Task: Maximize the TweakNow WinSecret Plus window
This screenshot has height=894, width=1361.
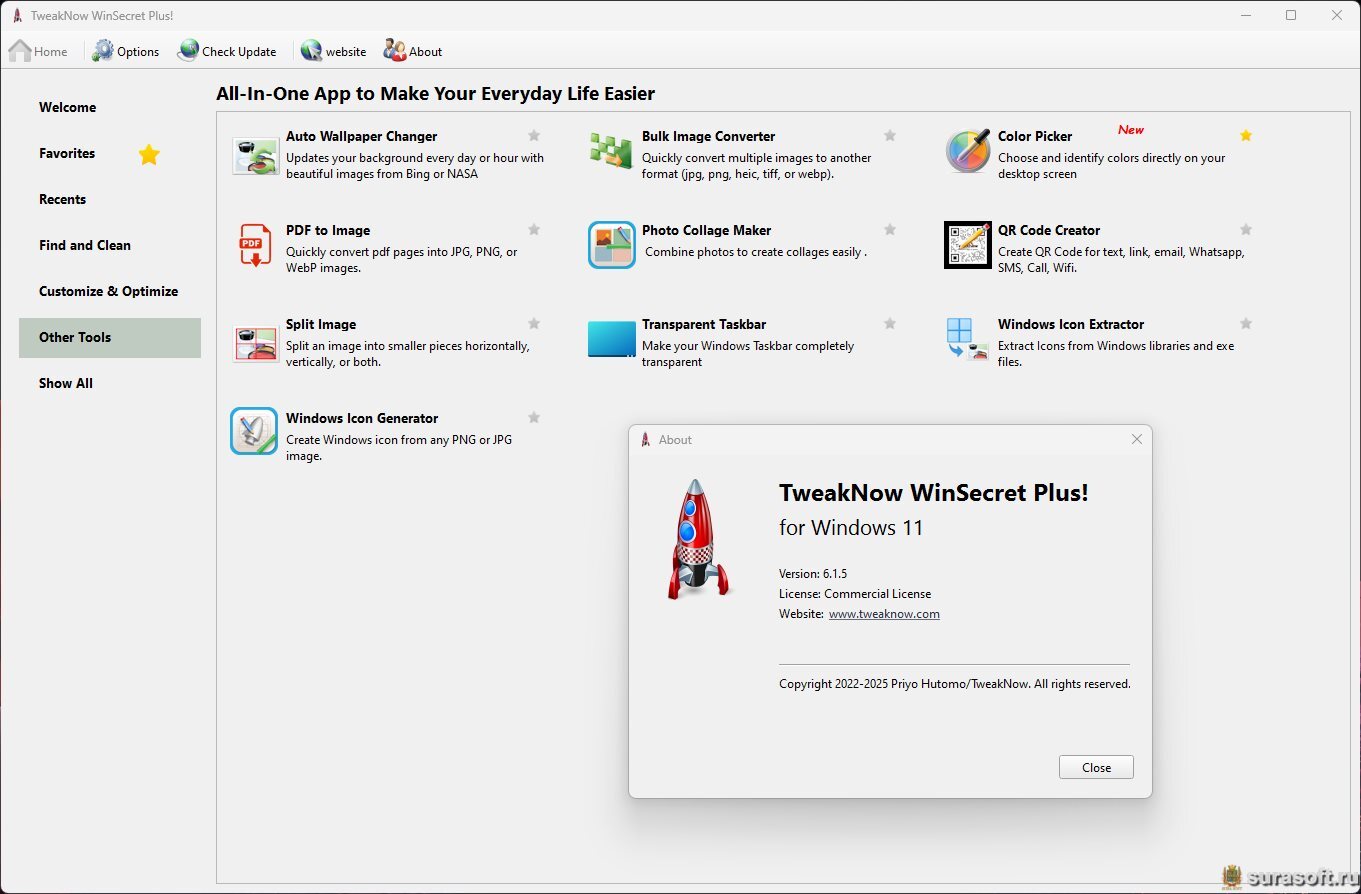Action: click(x=1291, y=15)
